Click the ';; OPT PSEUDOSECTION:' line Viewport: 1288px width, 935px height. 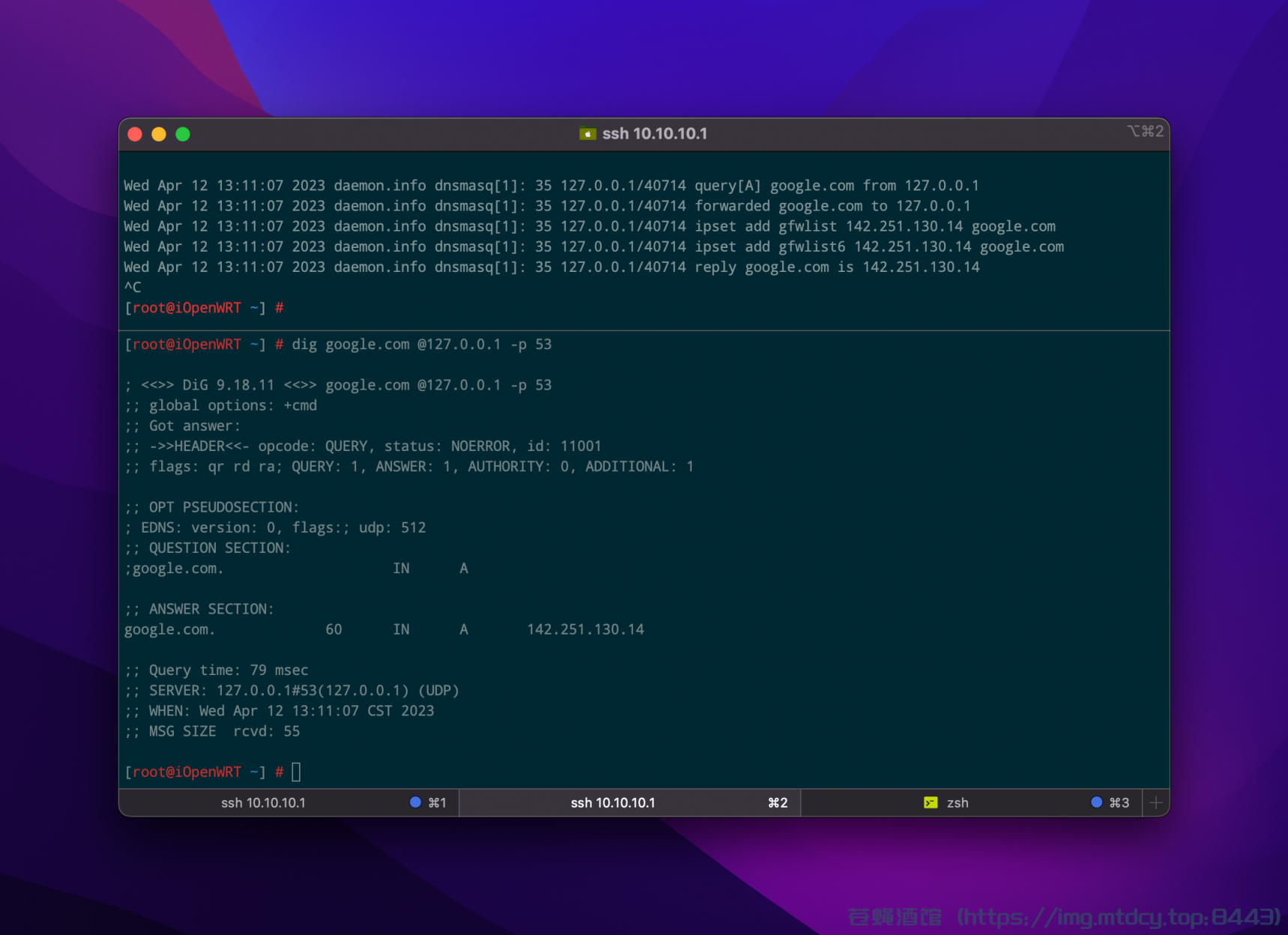point(212,507)
